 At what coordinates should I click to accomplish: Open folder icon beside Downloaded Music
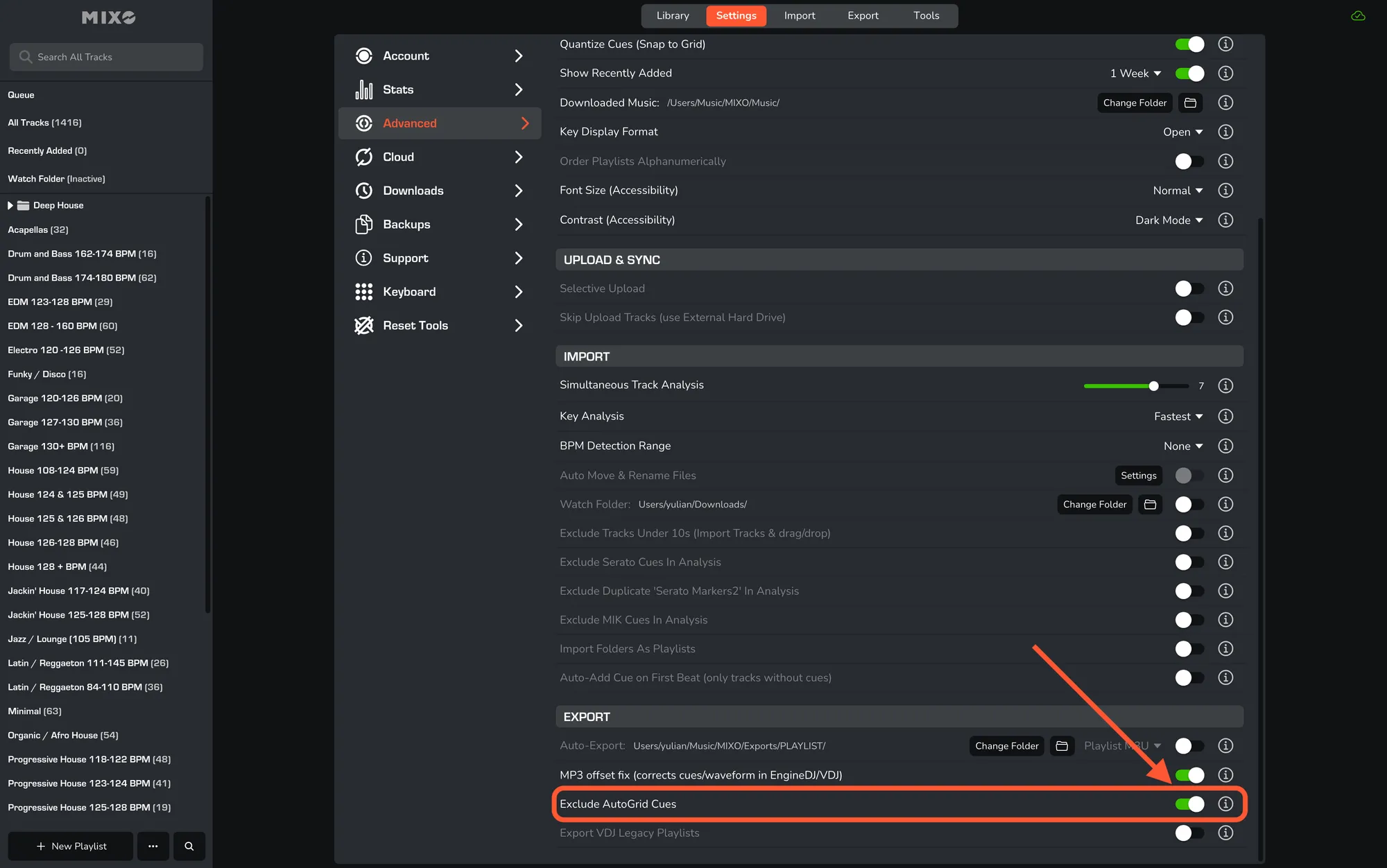point(1190,103)
